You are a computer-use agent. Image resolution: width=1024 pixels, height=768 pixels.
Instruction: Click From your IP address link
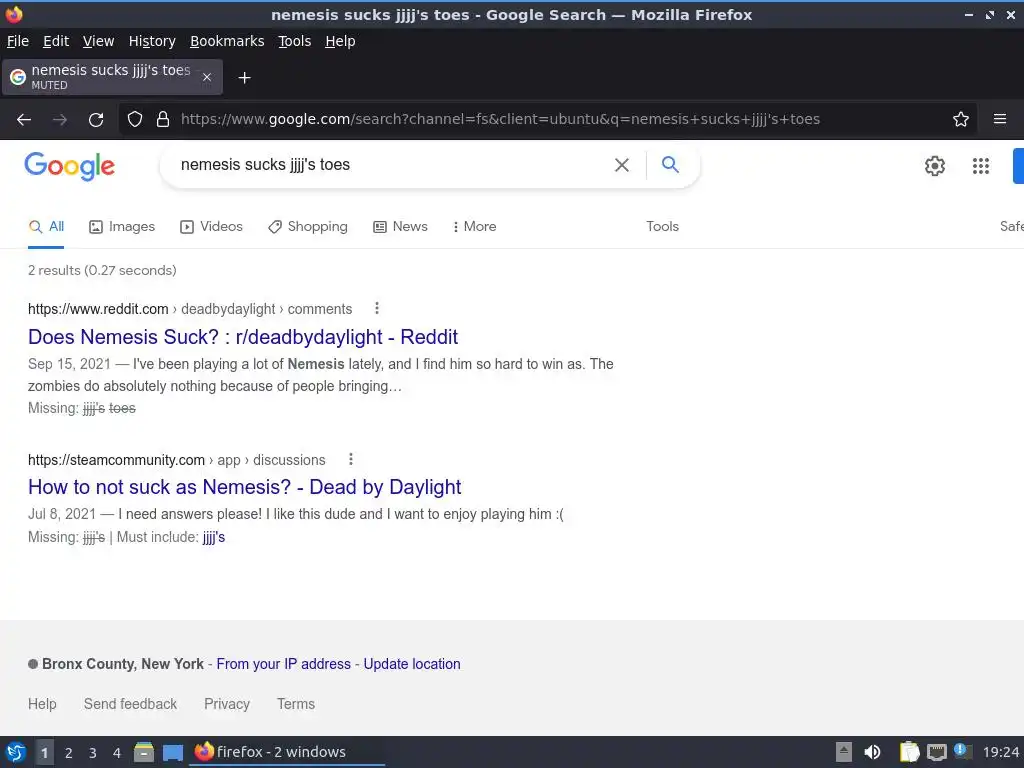283,664
